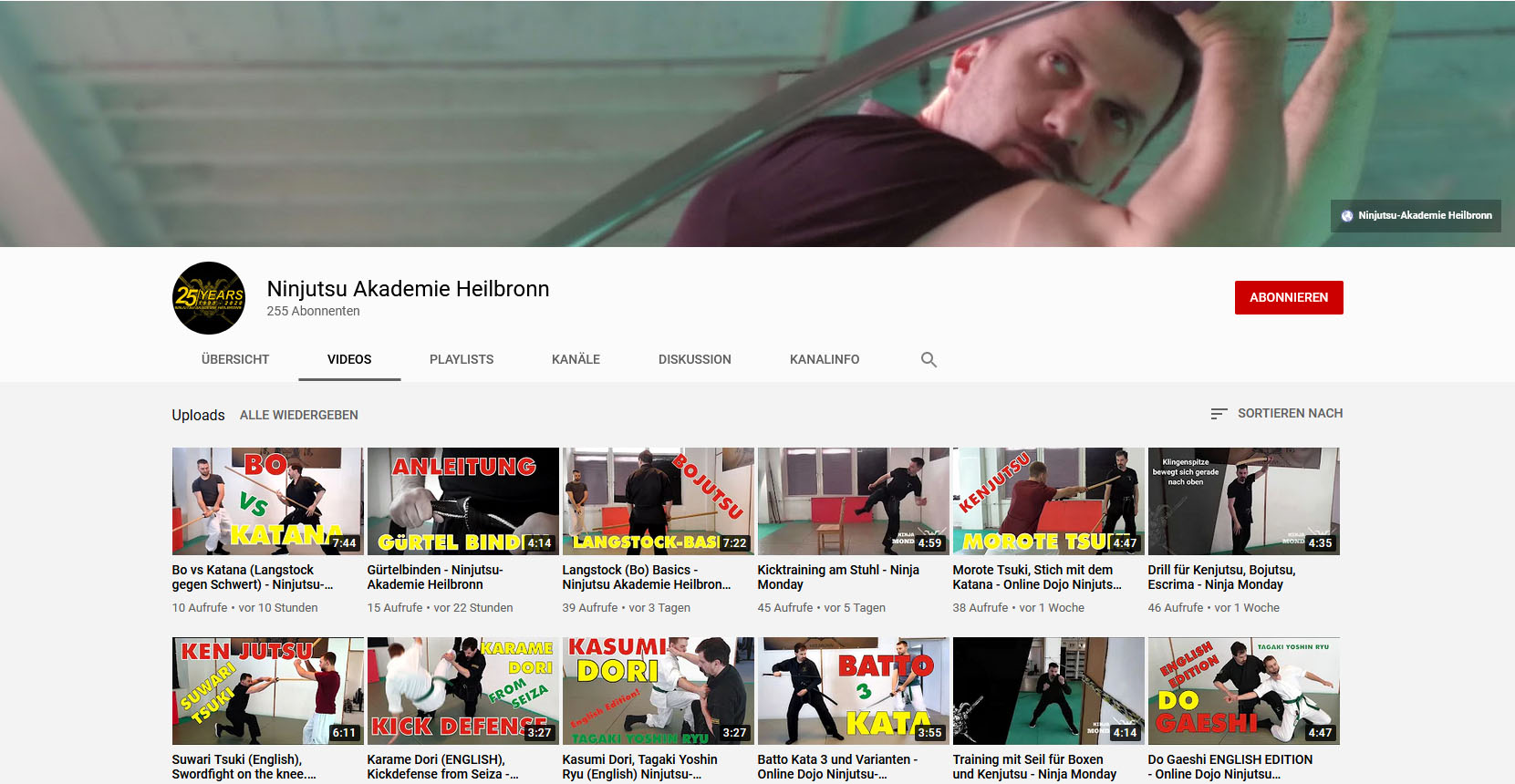The image size is (1515, 784).
Task: Play the Ken Jutsu Suwari Tsuki thumbnail
Action: [268, 691]
